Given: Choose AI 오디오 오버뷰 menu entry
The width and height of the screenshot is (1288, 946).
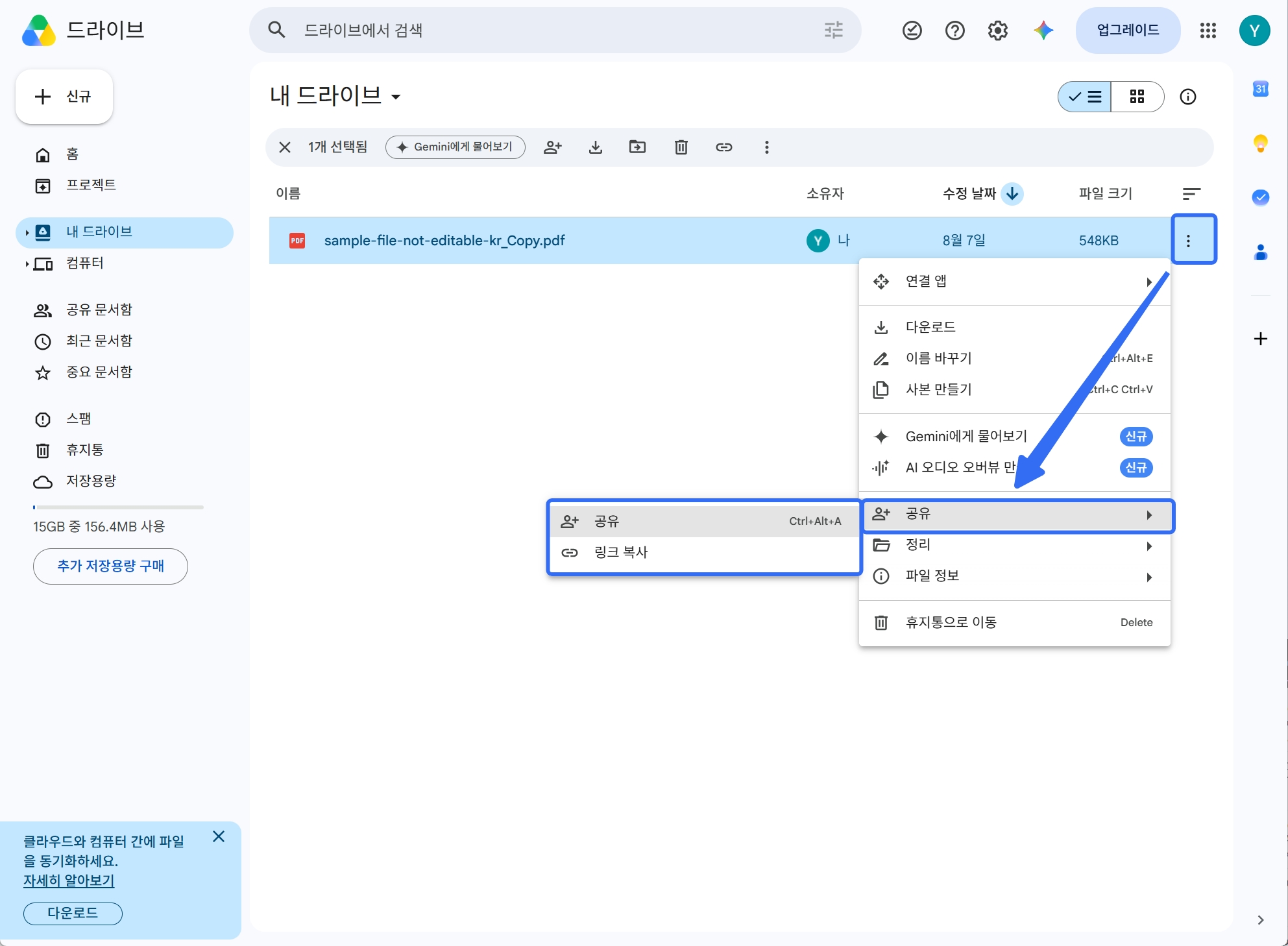Looking at the screenshot, I should [x=1014, y=468].
